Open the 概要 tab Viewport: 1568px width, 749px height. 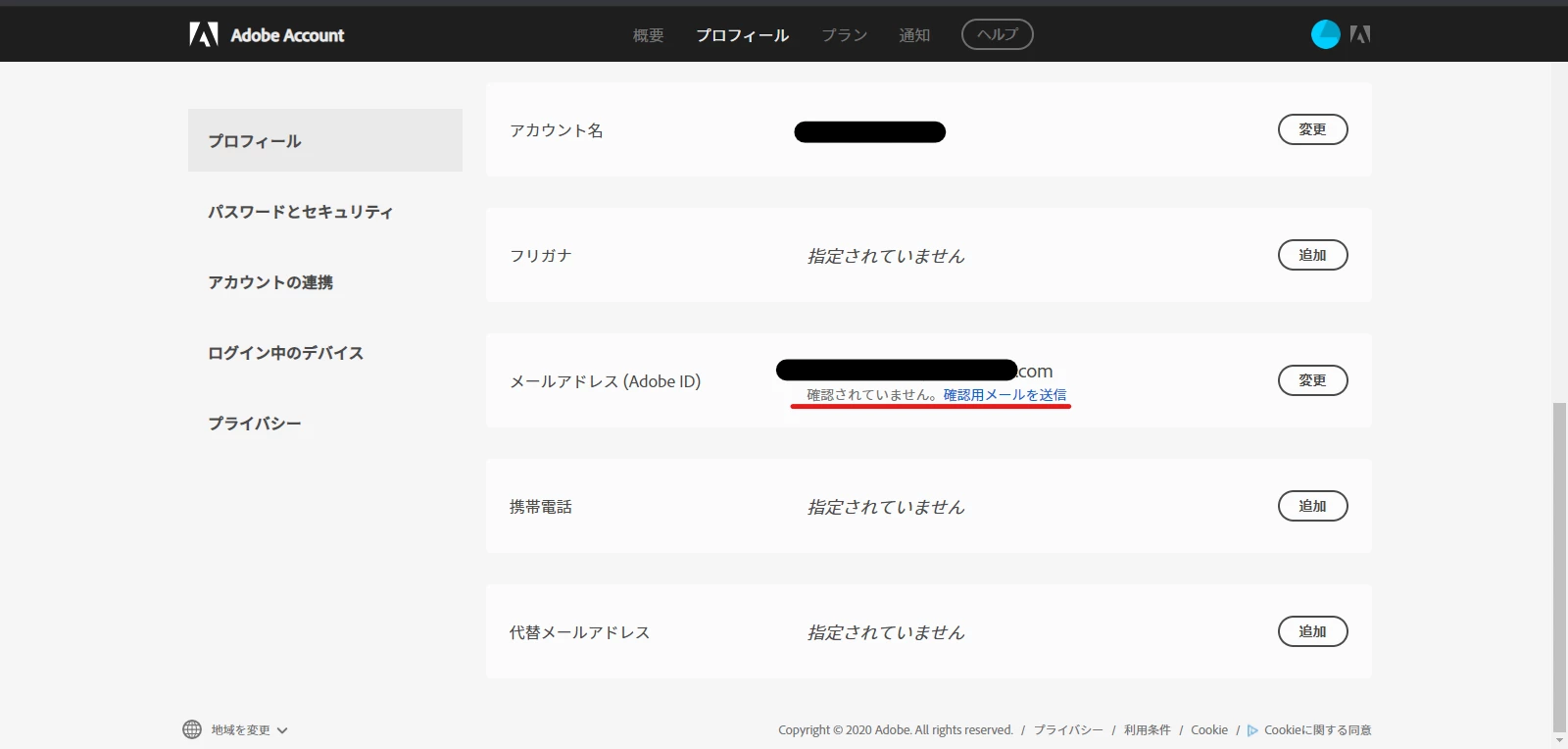tap(648, 35)
